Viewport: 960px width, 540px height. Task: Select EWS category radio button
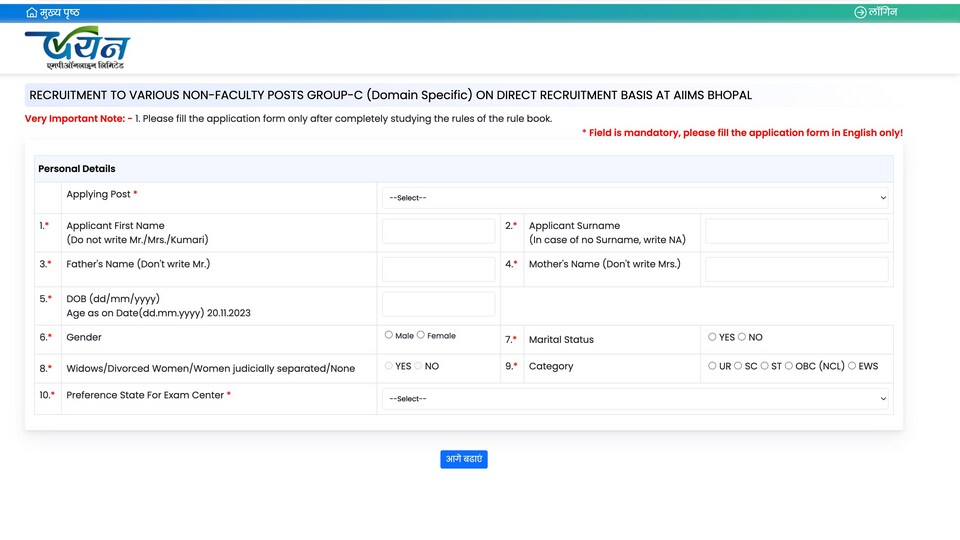[852, 366]
